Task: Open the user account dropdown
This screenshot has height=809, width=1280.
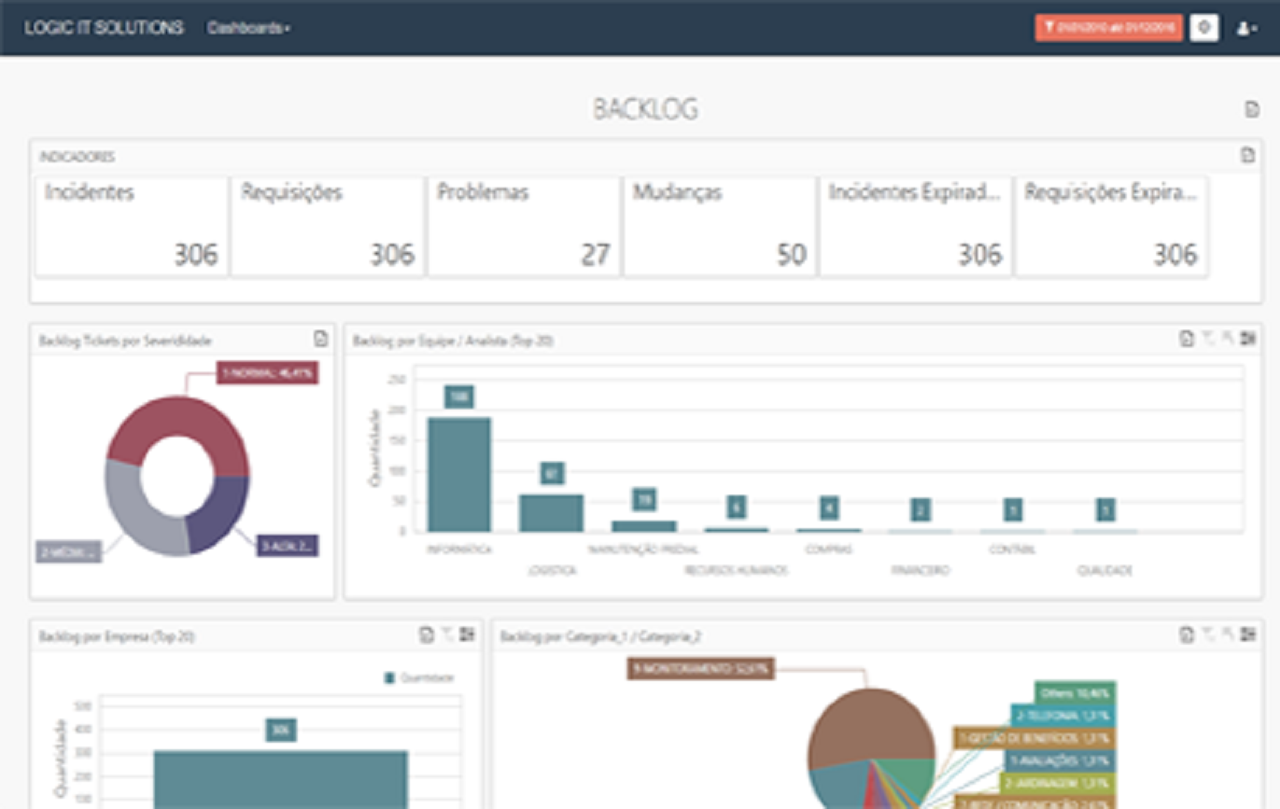Action: click(1246, 29)
